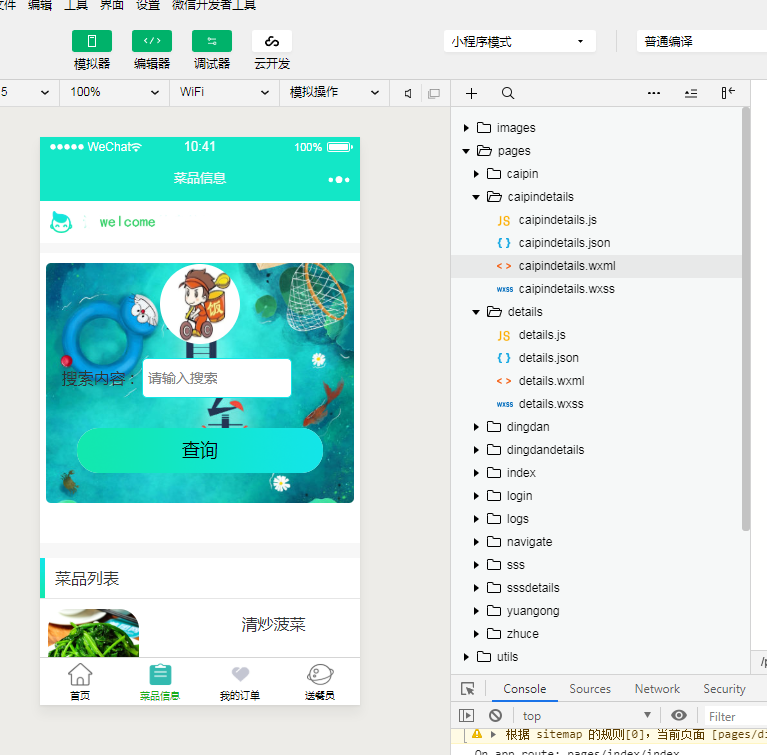Switch to the Console tab

(524, 689)
